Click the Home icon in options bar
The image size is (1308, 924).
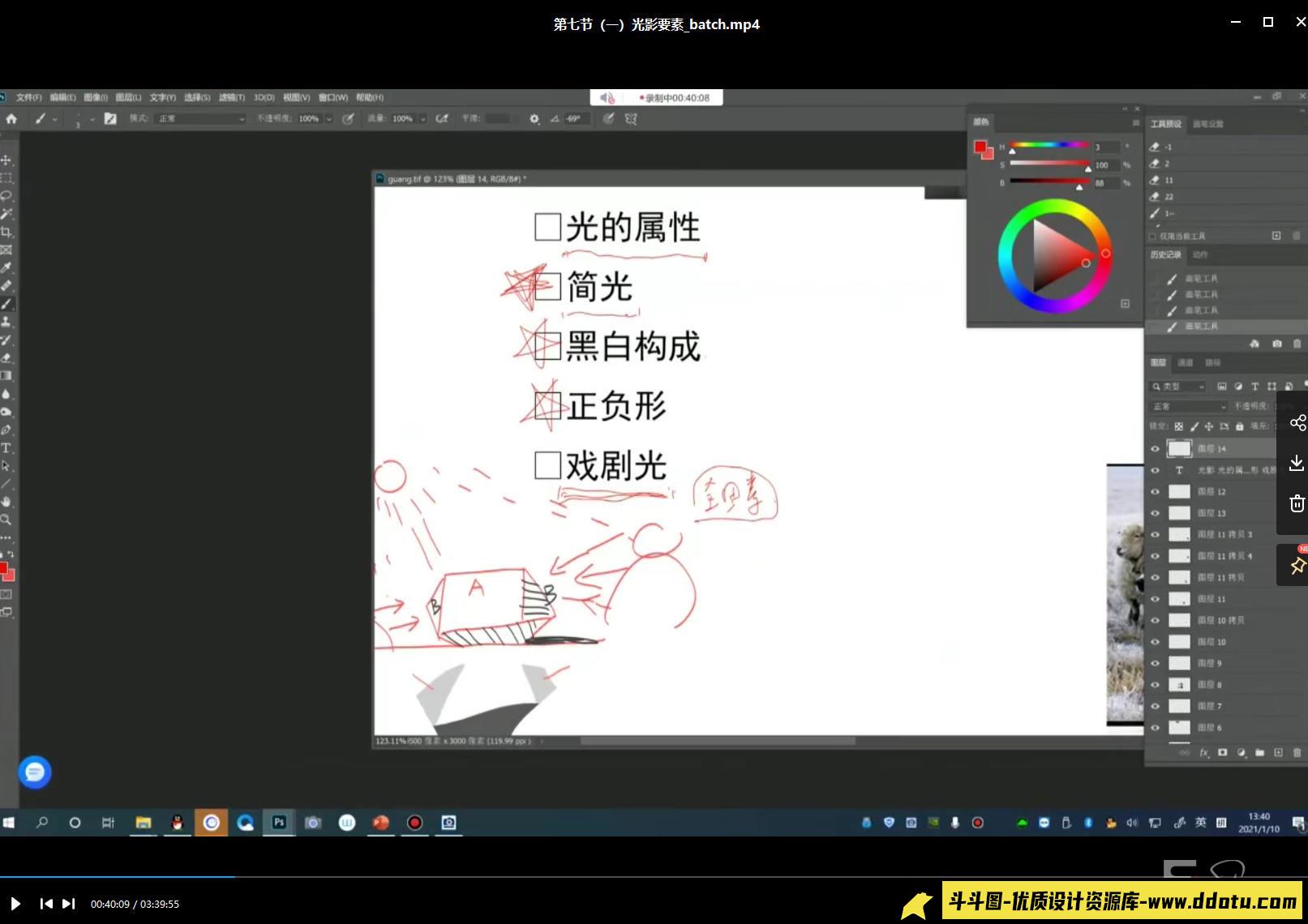click(x=11, y=118)
